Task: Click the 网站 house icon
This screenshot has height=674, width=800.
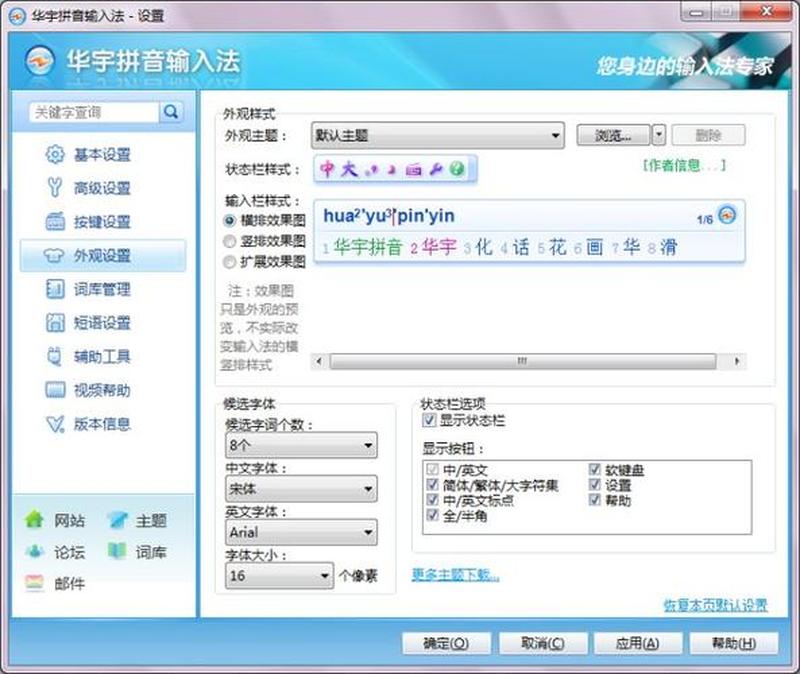Action: 34,519
